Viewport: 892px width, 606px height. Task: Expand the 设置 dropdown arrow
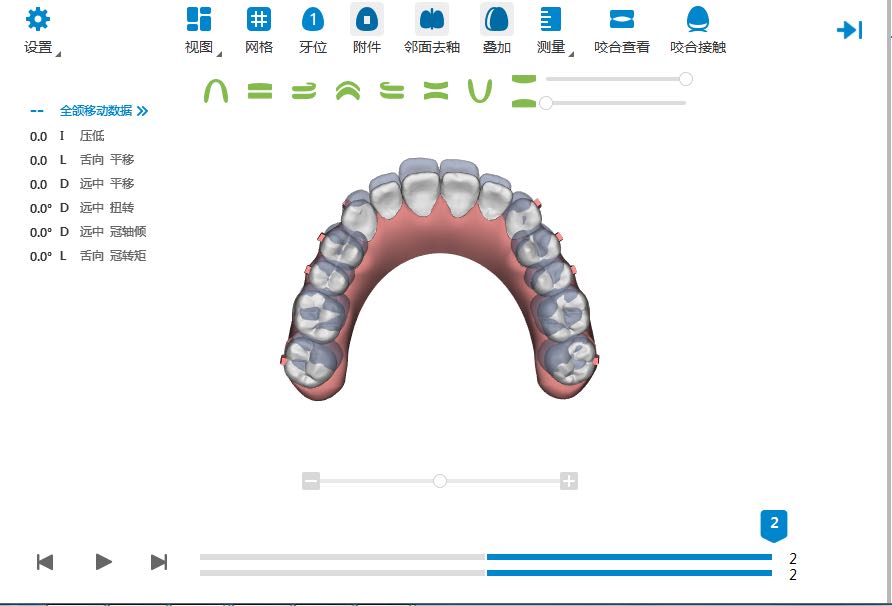coord(57,54)
